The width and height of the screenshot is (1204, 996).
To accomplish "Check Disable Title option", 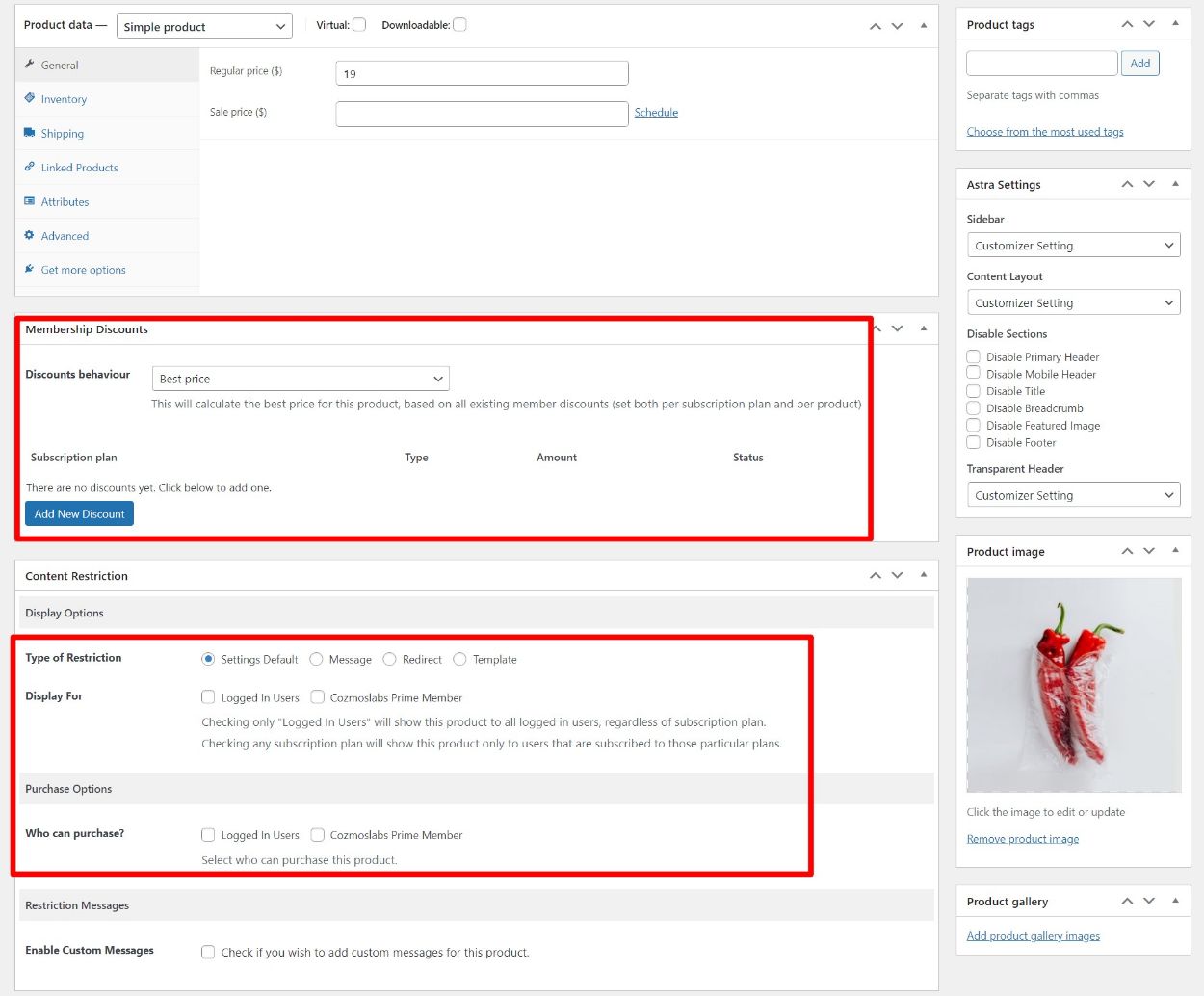I will coord(974,390).
